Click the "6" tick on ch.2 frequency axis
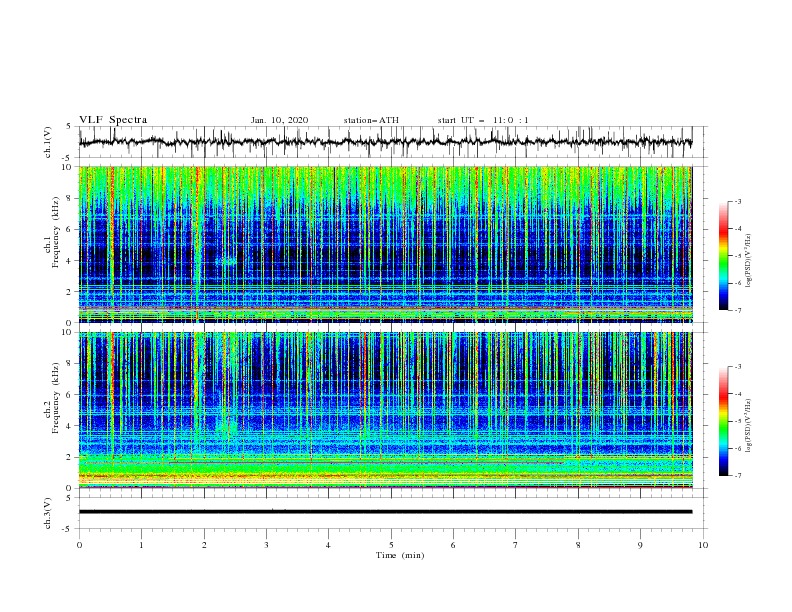This screenshot has height=612, width=792. [x=70, y=395]
